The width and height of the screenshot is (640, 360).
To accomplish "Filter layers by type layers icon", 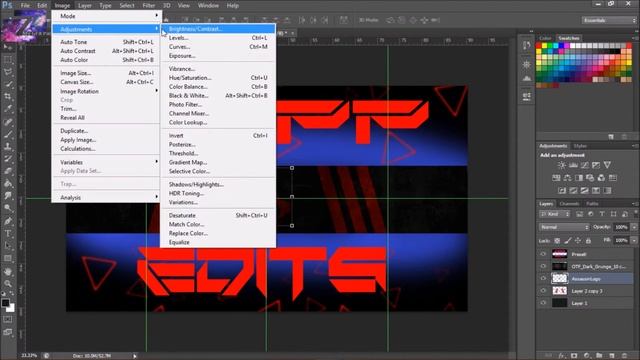I will pos(602,214).
